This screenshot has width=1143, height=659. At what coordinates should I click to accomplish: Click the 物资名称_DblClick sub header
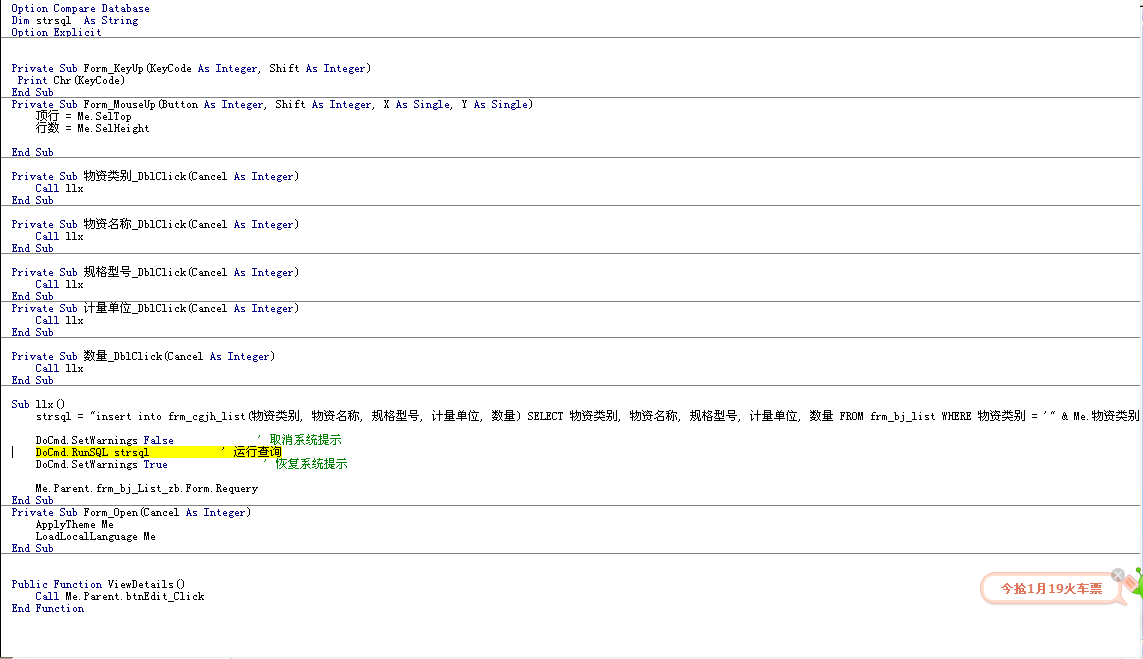(155, 225)
